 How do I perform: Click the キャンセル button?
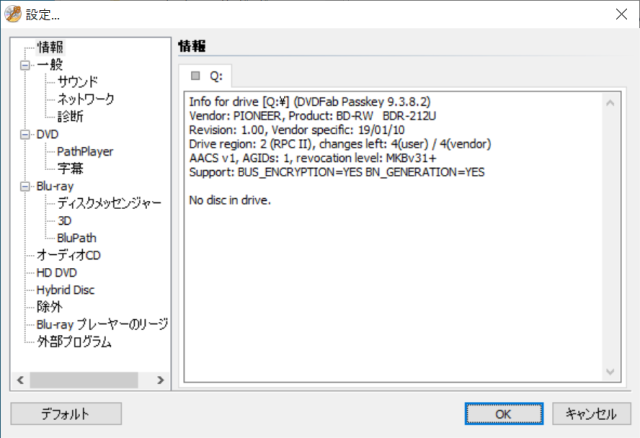coord(591,414)
